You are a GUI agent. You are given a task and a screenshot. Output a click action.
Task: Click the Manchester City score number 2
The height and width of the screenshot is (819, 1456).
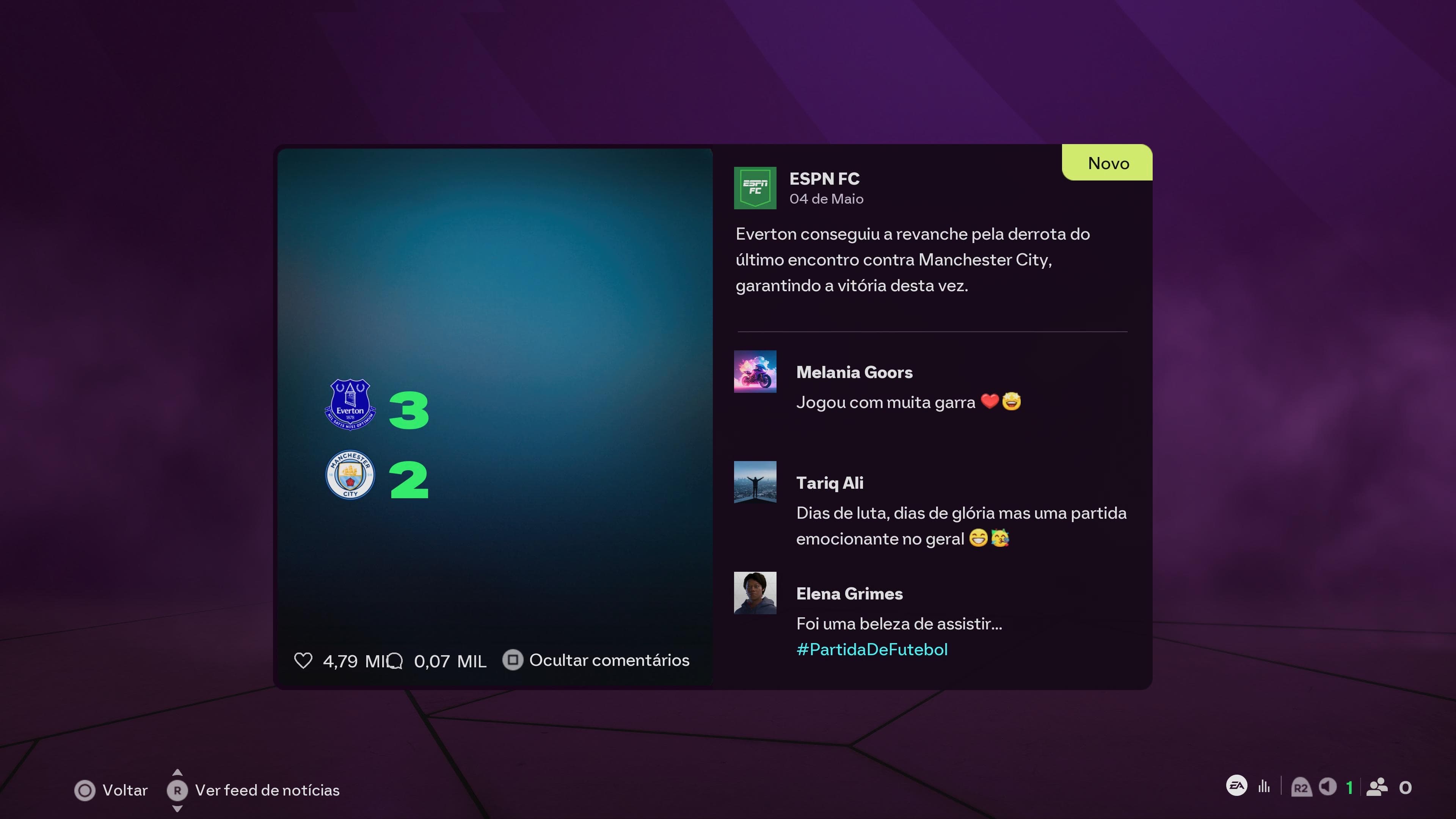[x=409, y=480]
